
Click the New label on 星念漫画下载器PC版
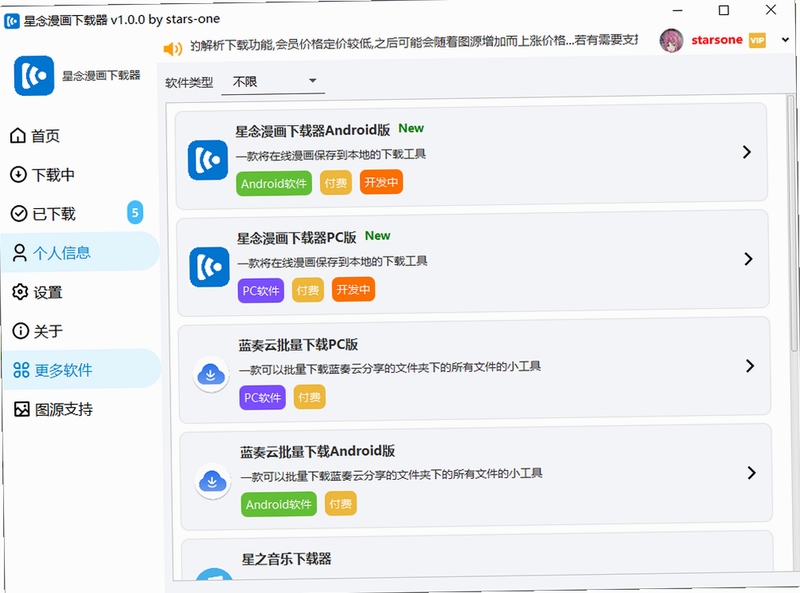click(378, 236)
